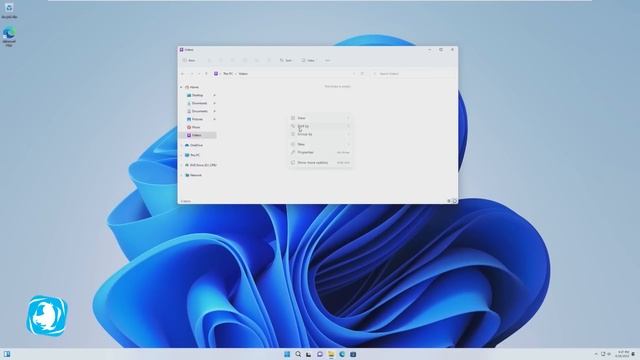This screenshot has width=640, height=360.
Task: Open Home in the navigation pane
Action: pyautogui.click(x=192, y=87)
